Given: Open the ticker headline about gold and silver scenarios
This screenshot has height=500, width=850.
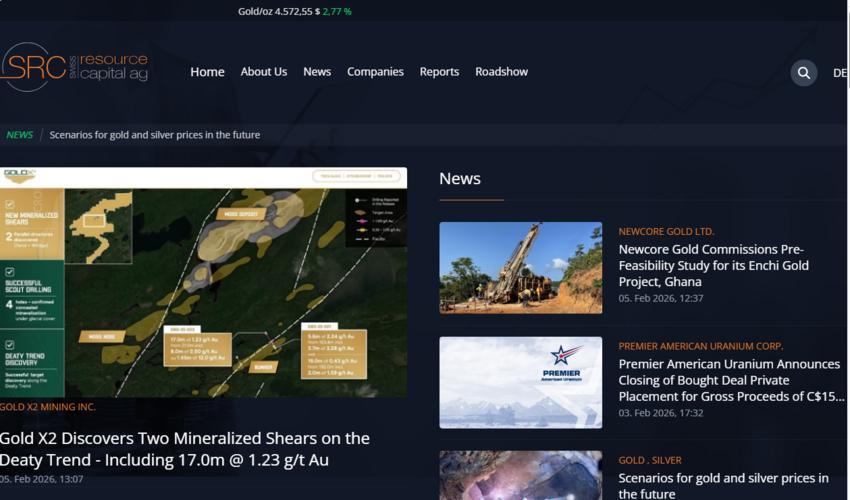Looking at the screenshot, I should pos(154,135).
